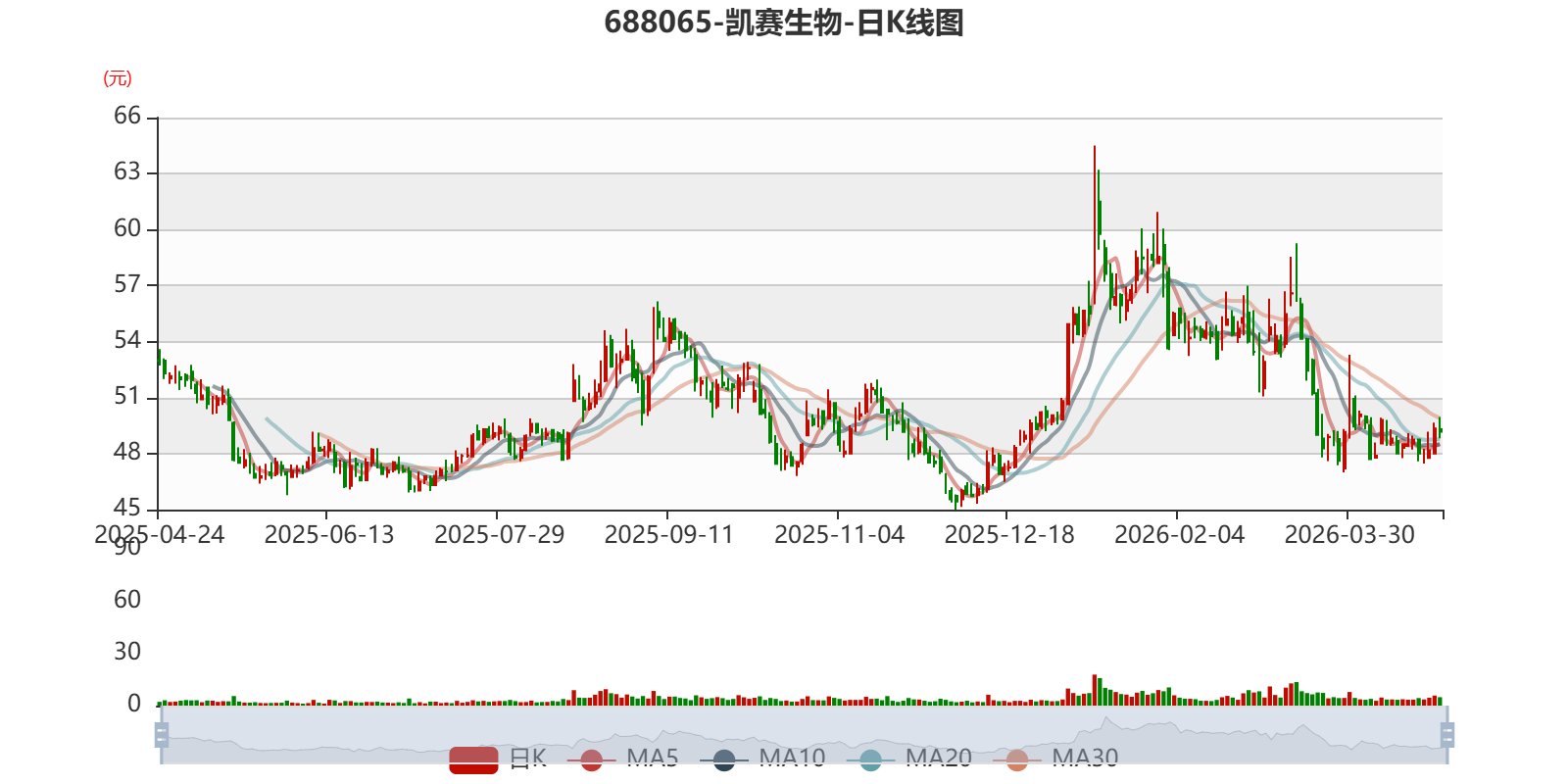Click the tallest red volume bar
Image resolution: width=1568 pixels, height=784 pixels.
[x=1095, y=690]
